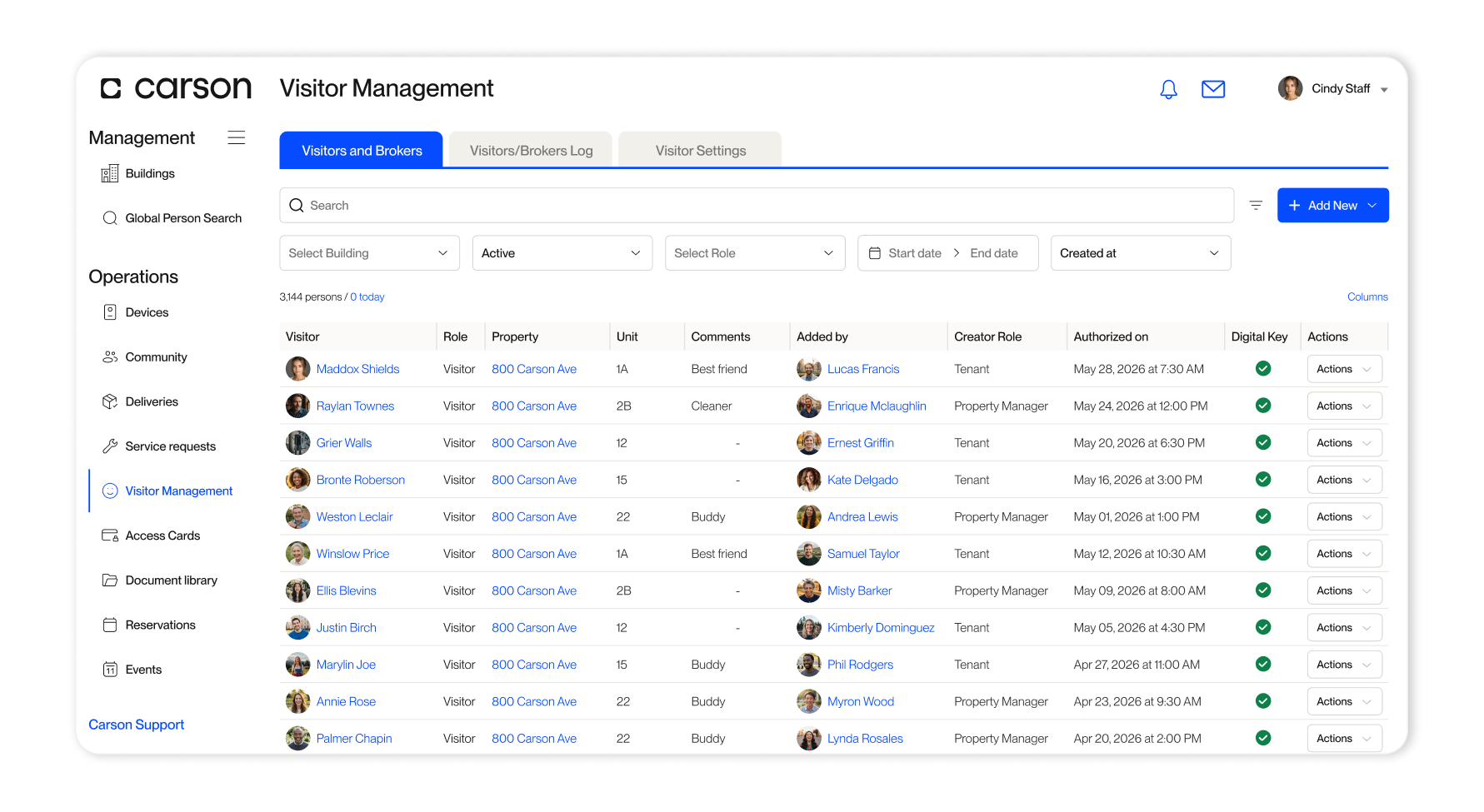The width and height of the screenshot is (1484, 812).
Task: Open the filter lines icon beside search
Action: pyautogui.click(x=1256, y=206)
